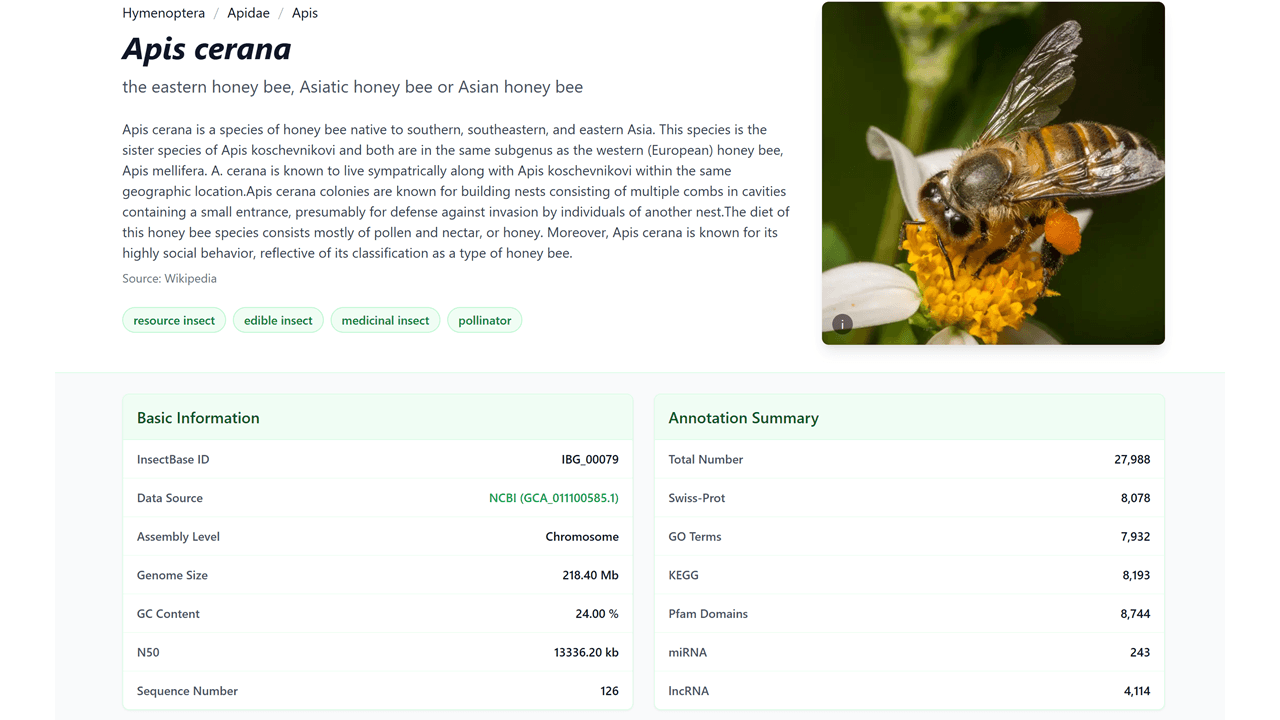Viewport: 1280px width, 720px height.
Task: Click the Annotation Summary panel header
Action: pyautogui.click(x=743, y=418)
